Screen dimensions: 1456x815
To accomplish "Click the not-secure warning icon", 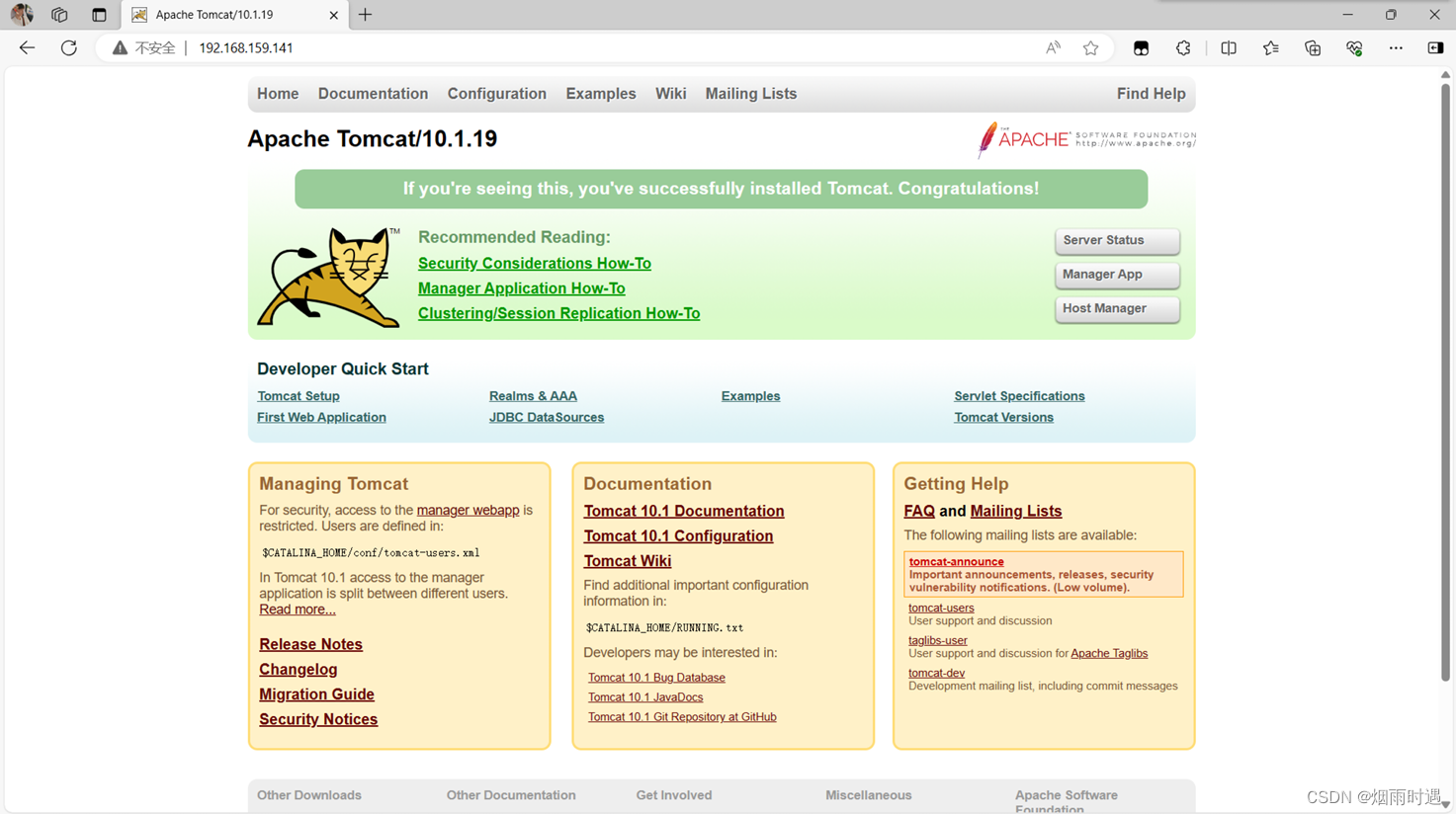I will coord(120,47).
